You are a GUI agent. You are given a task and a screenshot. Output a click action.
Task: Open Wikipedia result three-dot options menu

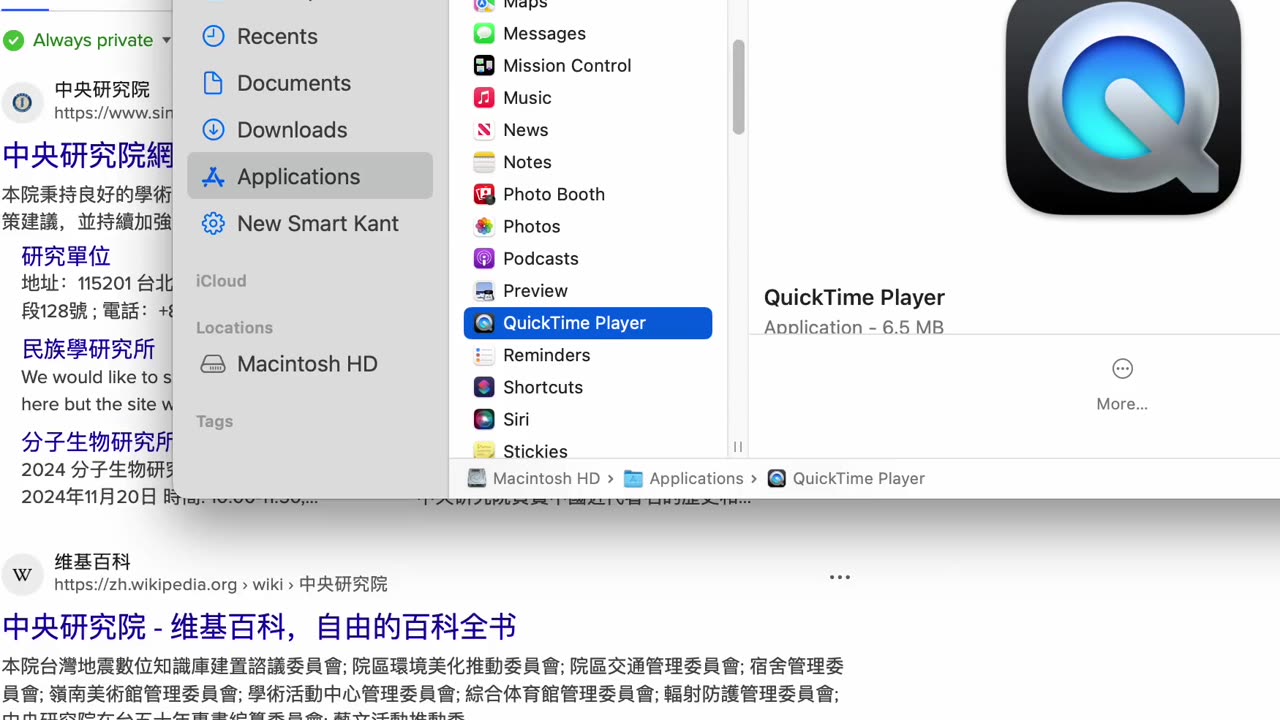click(x=840, y=577)
